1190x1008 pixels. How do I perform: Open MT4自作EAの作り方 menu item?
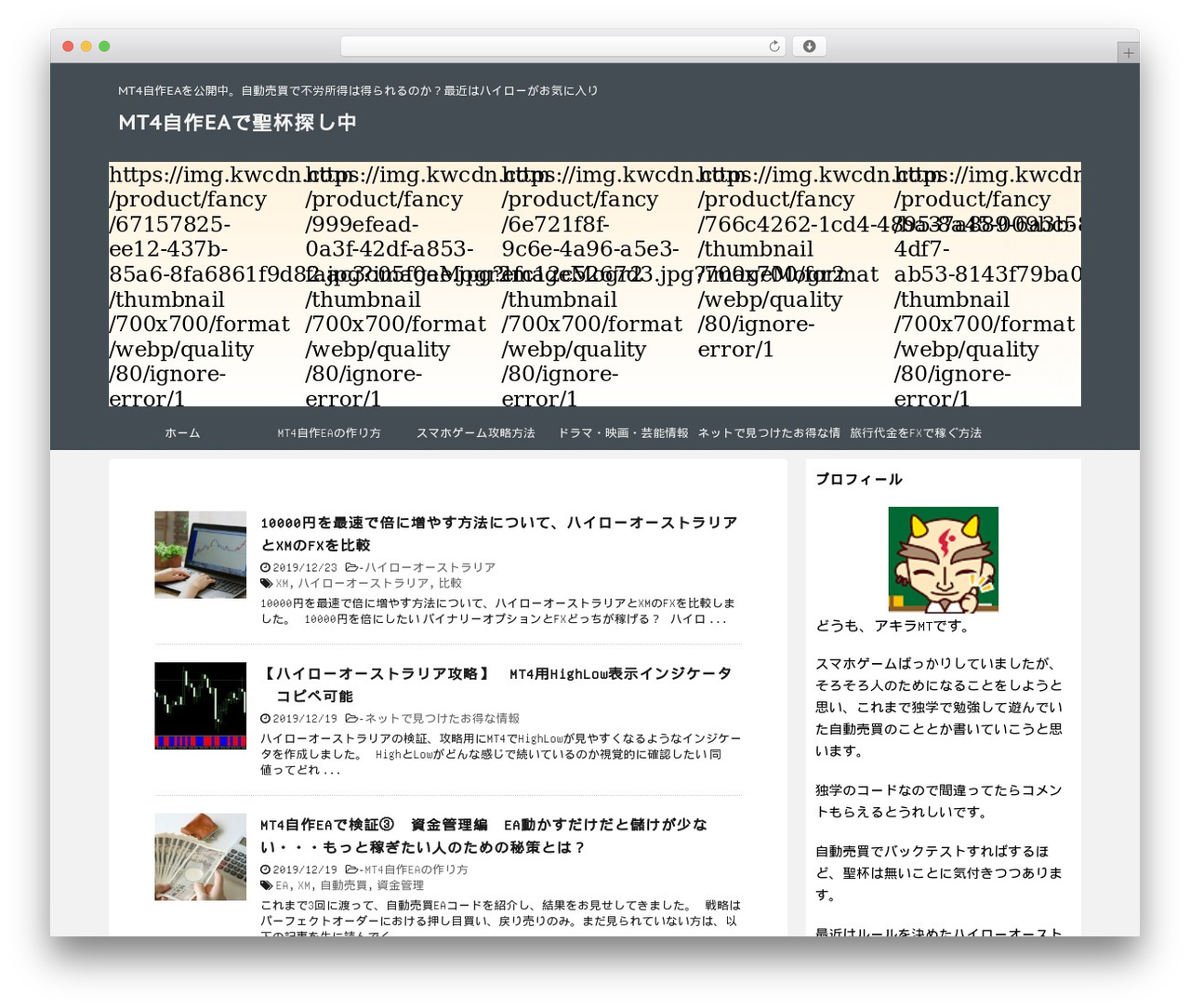click(x=329, y=433)
